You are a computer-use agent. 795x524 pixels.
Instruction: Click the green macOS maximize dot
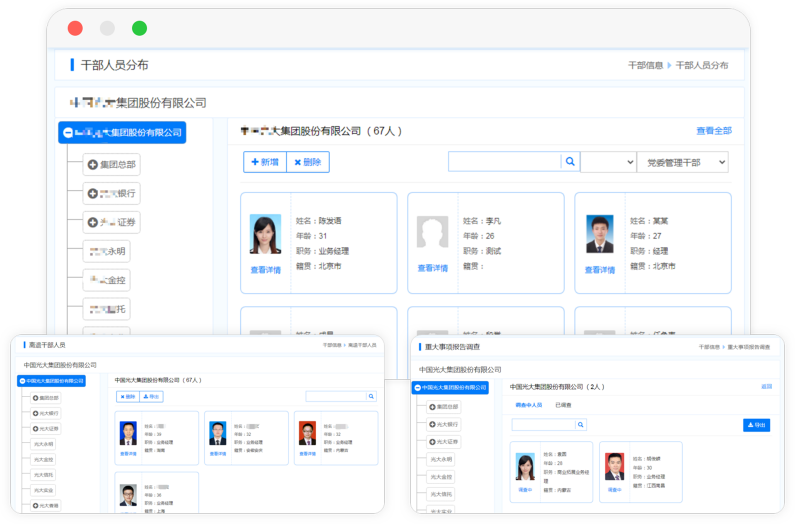(x=139, y=28)
